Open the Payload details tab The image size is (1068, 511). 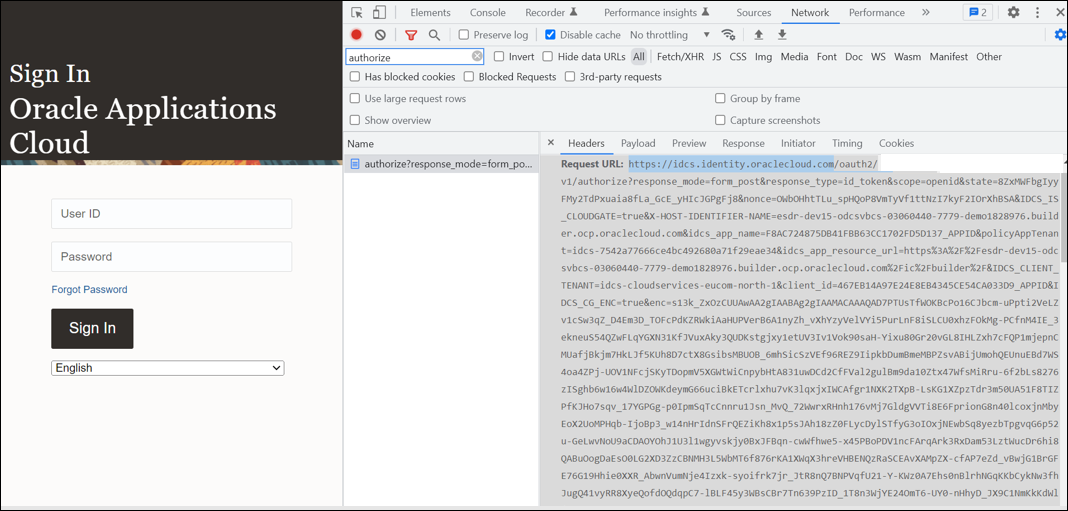(x=638, y=143)
